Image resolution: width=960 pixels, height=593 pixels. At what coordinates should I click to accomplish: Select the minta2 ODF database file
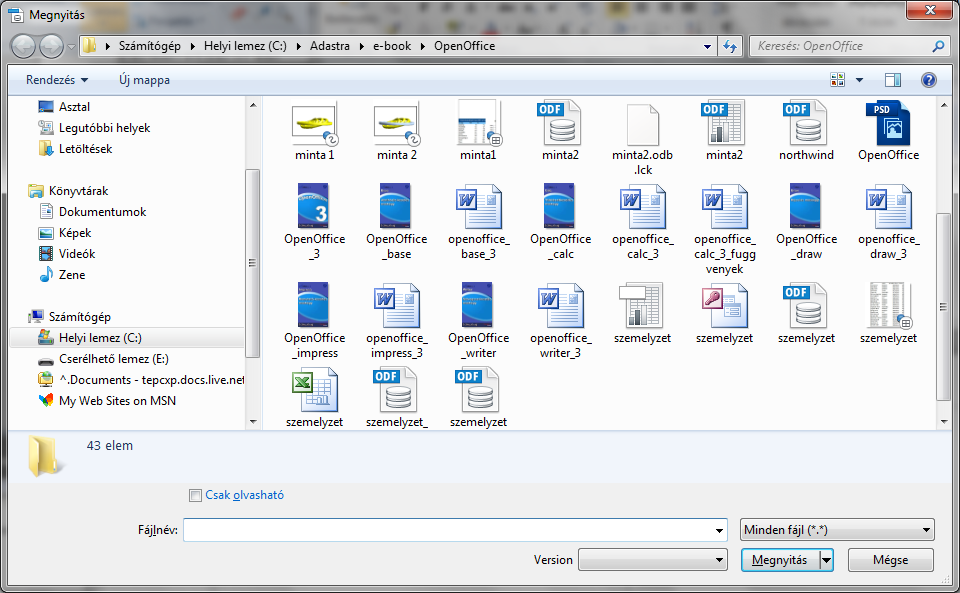tap(560, 131)
